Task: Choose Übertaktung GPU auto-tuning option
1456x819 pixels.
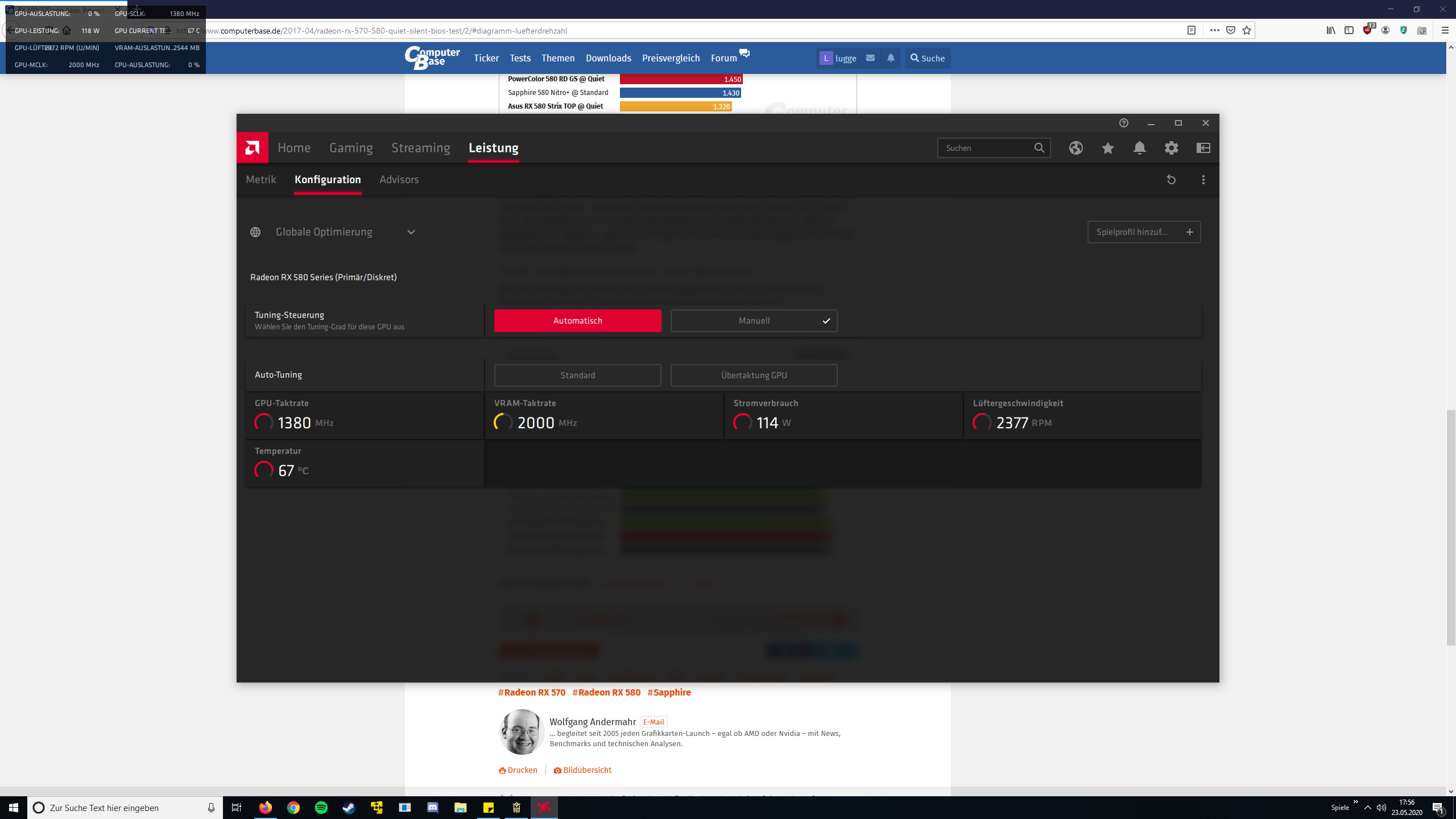Action: click(754, 375)
